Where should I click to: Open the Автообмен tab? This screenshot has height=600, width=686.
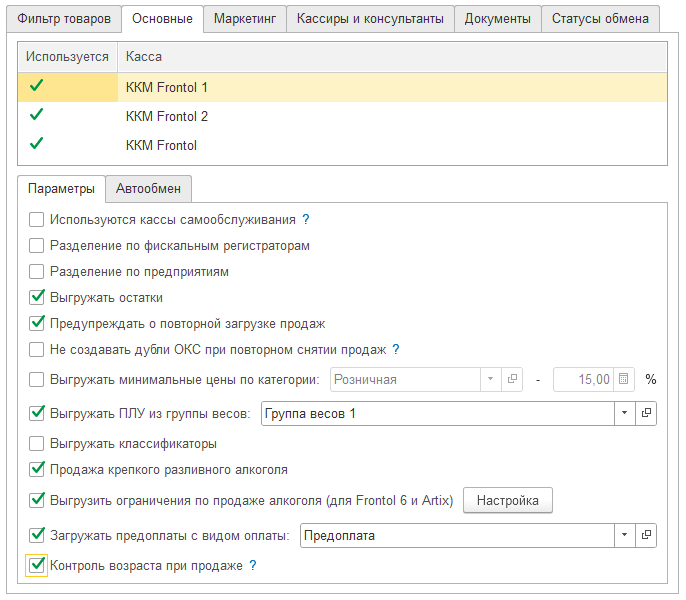click(148, 188)
